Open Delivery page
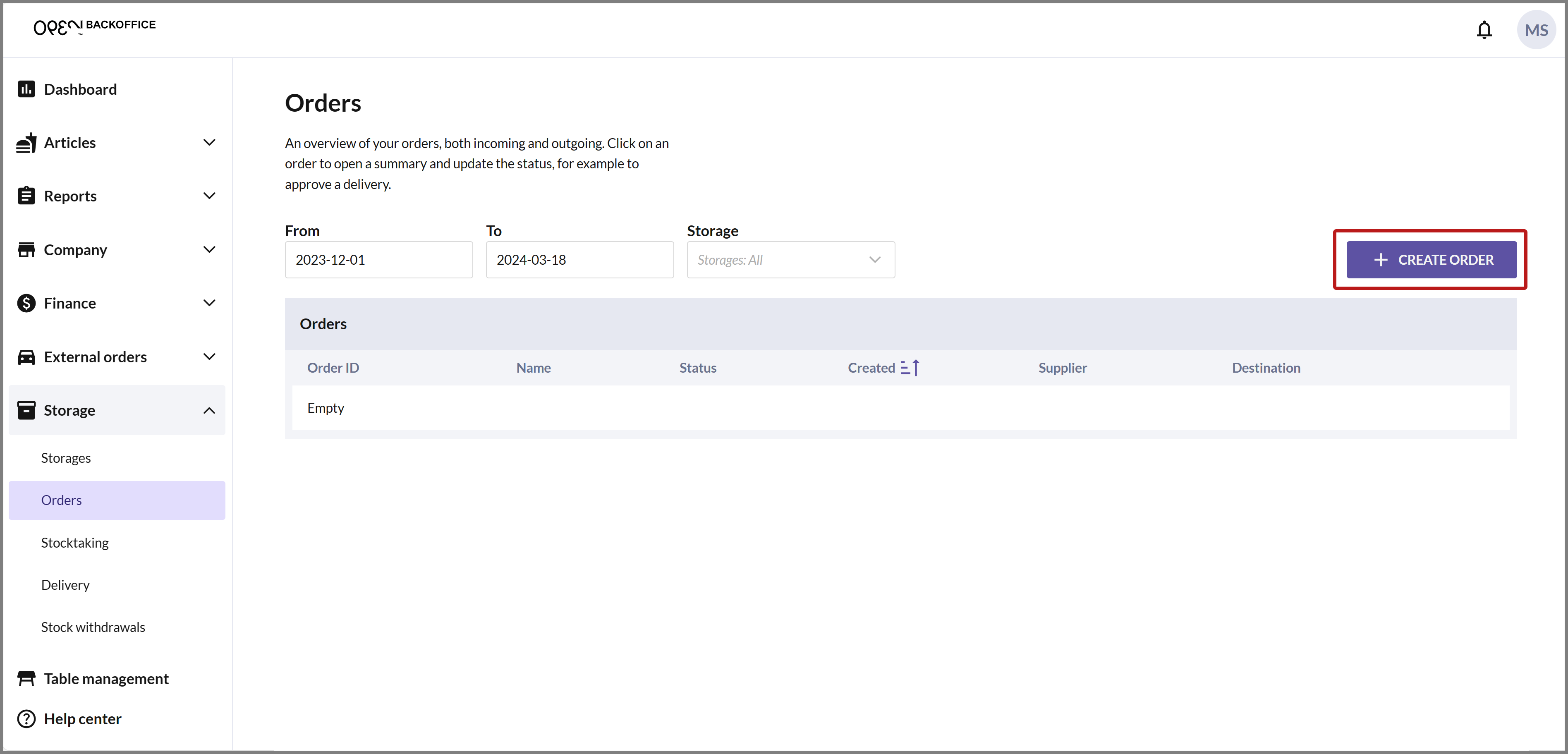The height and width of the screenshot is (754, 1568). tap(65, 585)
